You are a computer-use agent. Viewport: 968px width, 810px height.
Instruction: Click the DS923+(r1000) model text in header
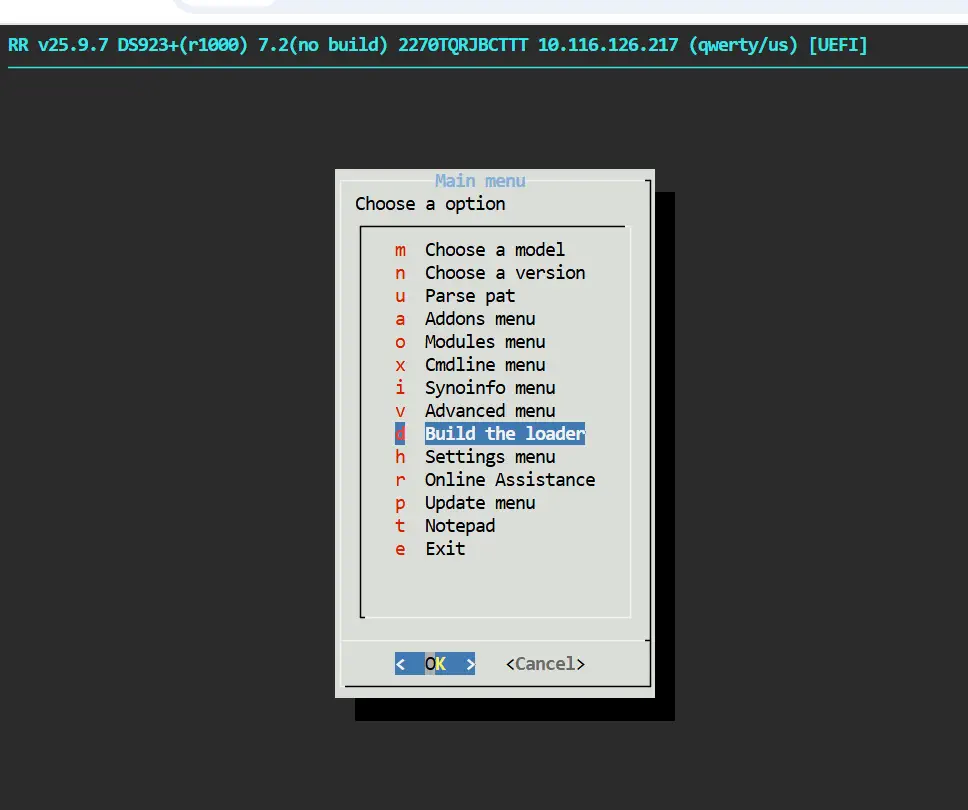click(x=183, y=46)
